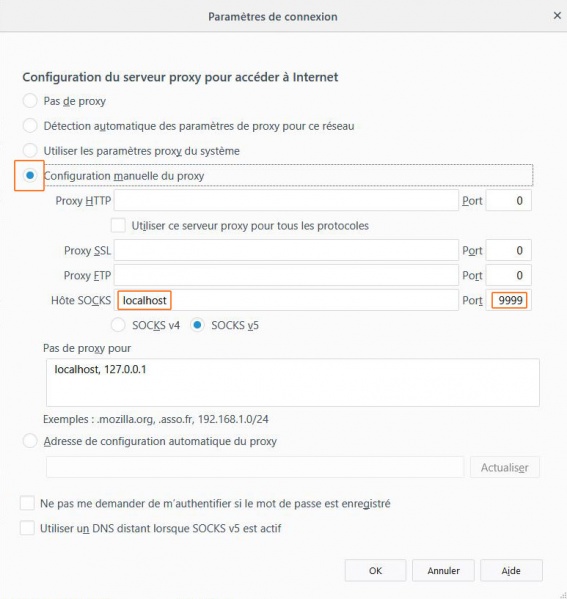Select the SOCKS v5 radio button
Screen dimensions: 567x599
click(x=197, y=325)
